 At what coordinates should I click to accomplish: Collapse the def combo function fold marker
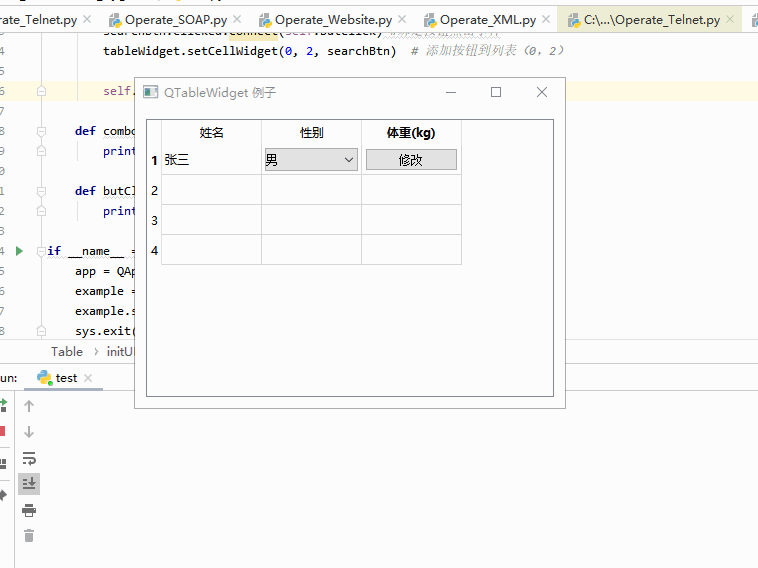coord(41,131)
